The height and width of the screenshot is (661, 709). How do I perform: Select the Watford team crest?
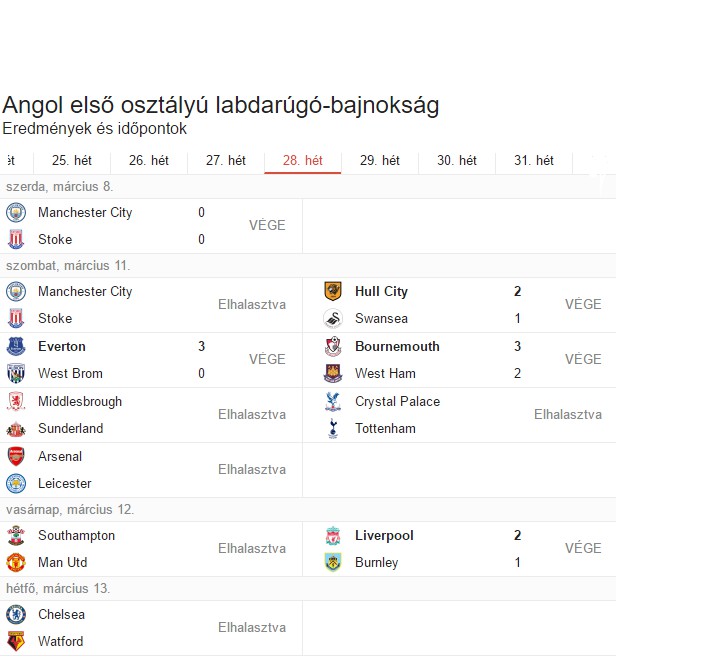(x=16, y=642)
